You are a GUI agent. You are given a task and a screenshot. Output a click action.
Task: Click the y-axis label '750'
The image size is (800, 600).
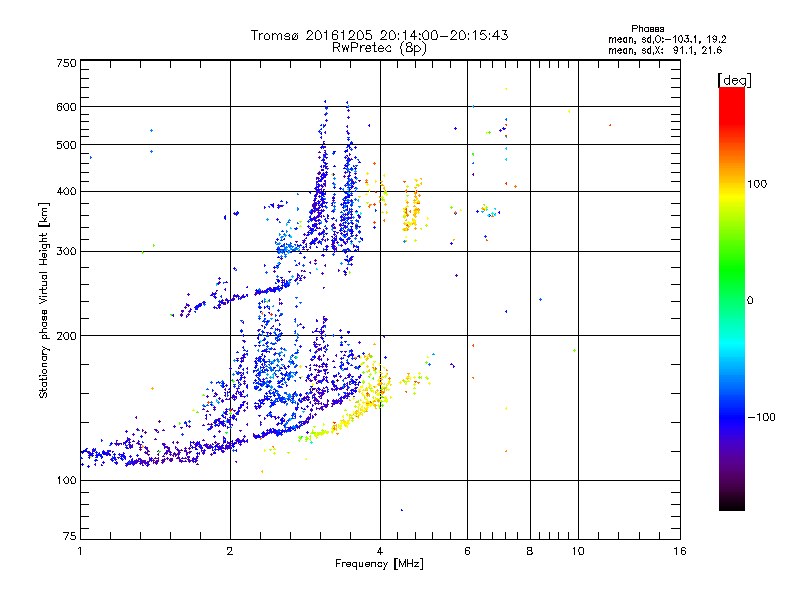[67, 63]
